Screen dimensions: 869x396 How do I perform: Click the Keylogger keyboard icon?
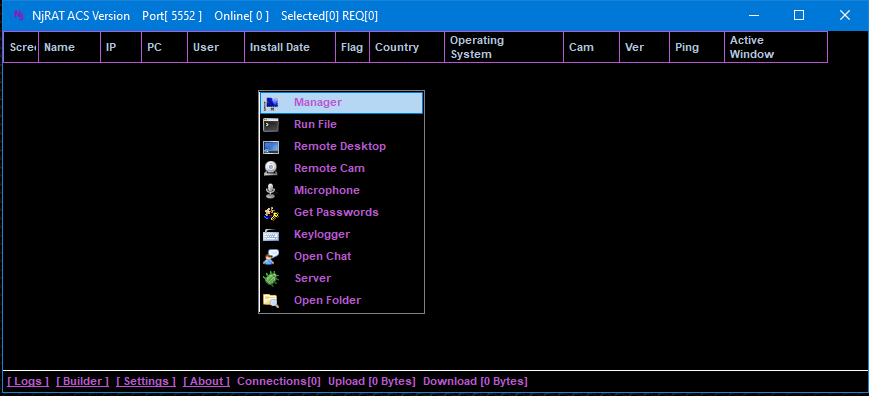[271, 235]
